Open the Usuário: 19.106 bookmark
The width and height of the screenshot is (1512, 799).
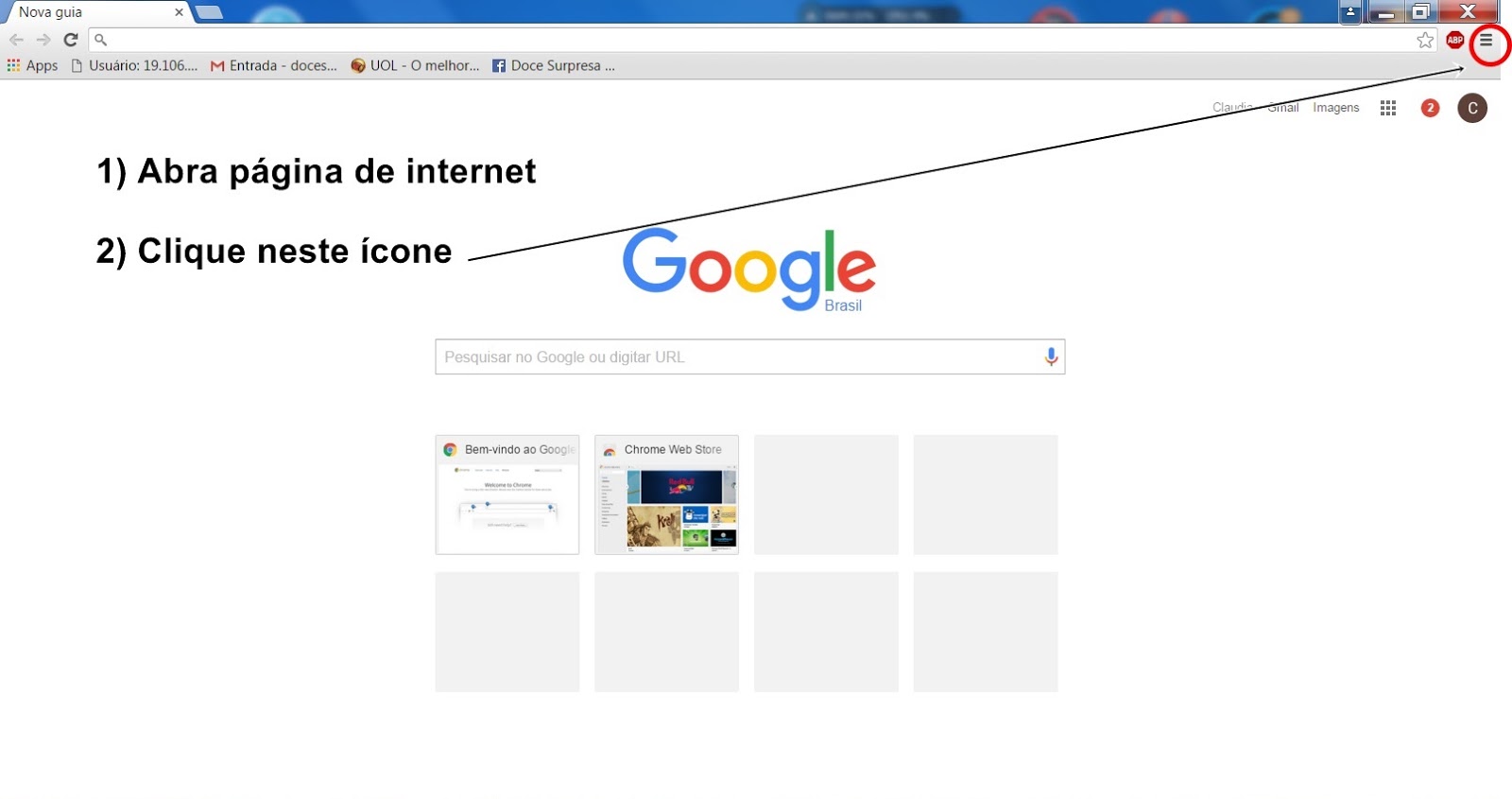tap(135, 65)
